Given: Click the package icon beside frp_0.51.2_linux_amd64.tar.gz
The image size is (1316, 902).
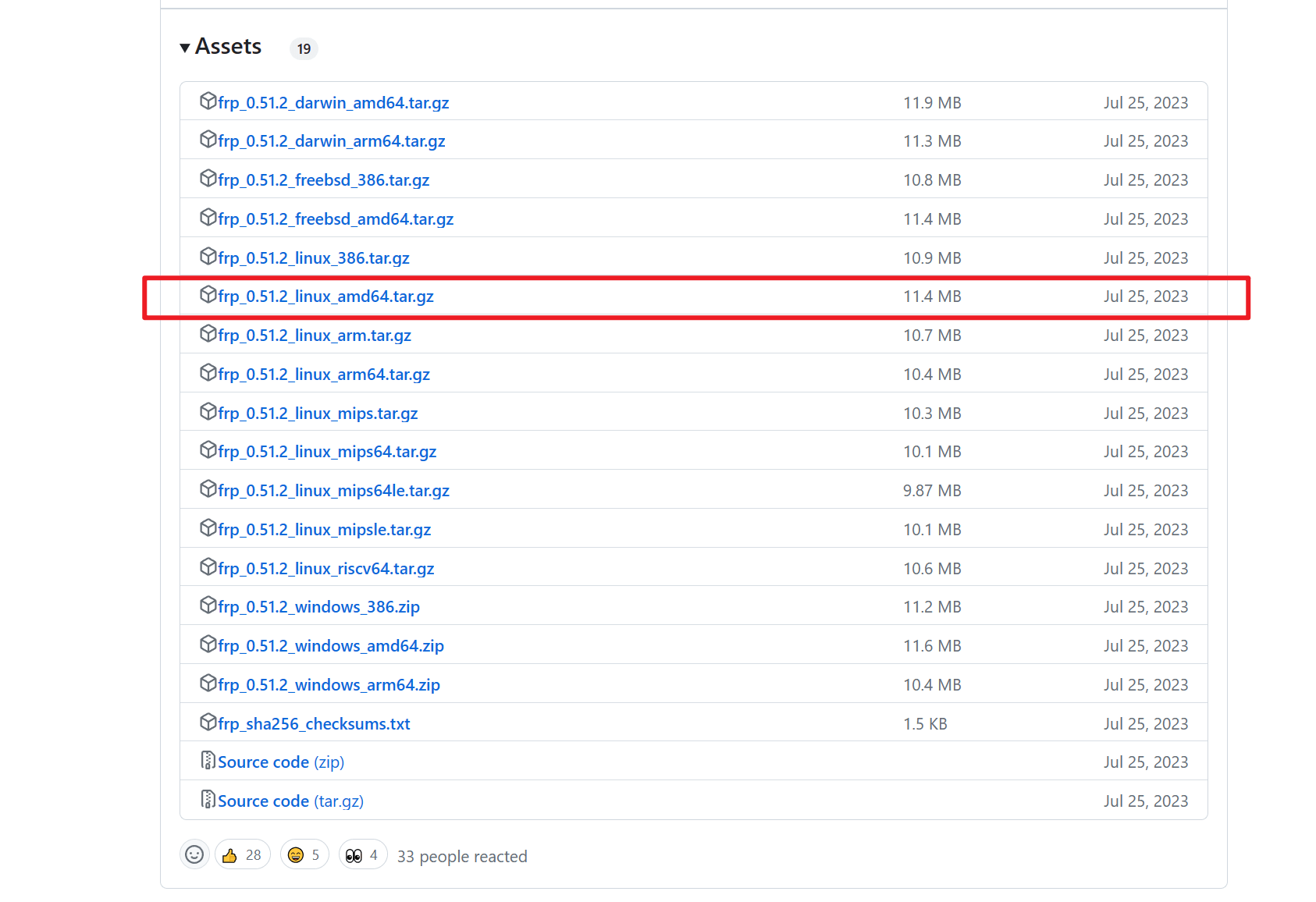Looking at the screenshot, I should pos(208,295).
